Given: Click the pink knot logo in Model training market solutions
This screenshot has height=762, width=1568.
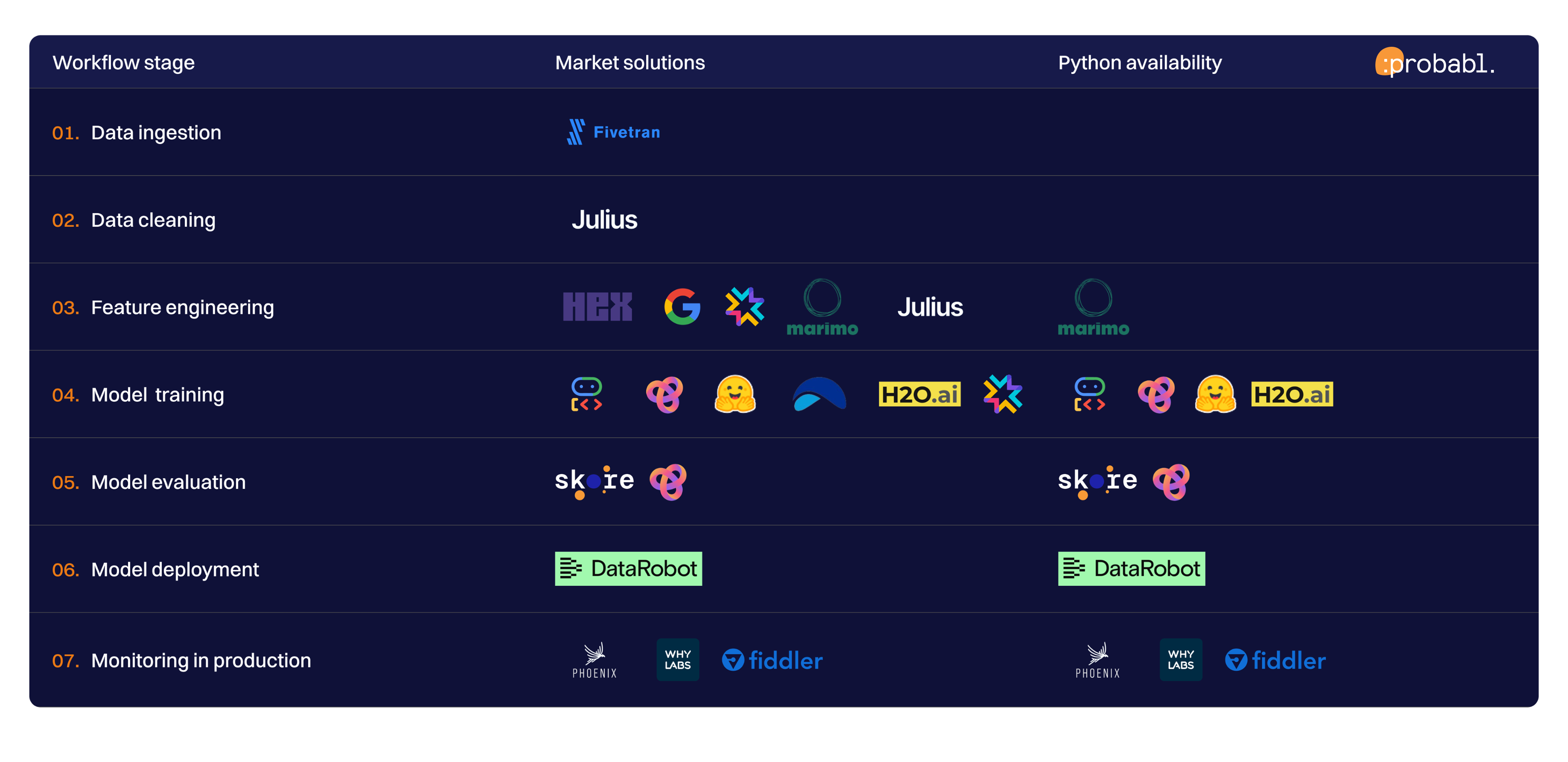Looking at the screenshot, I should 665,394.
